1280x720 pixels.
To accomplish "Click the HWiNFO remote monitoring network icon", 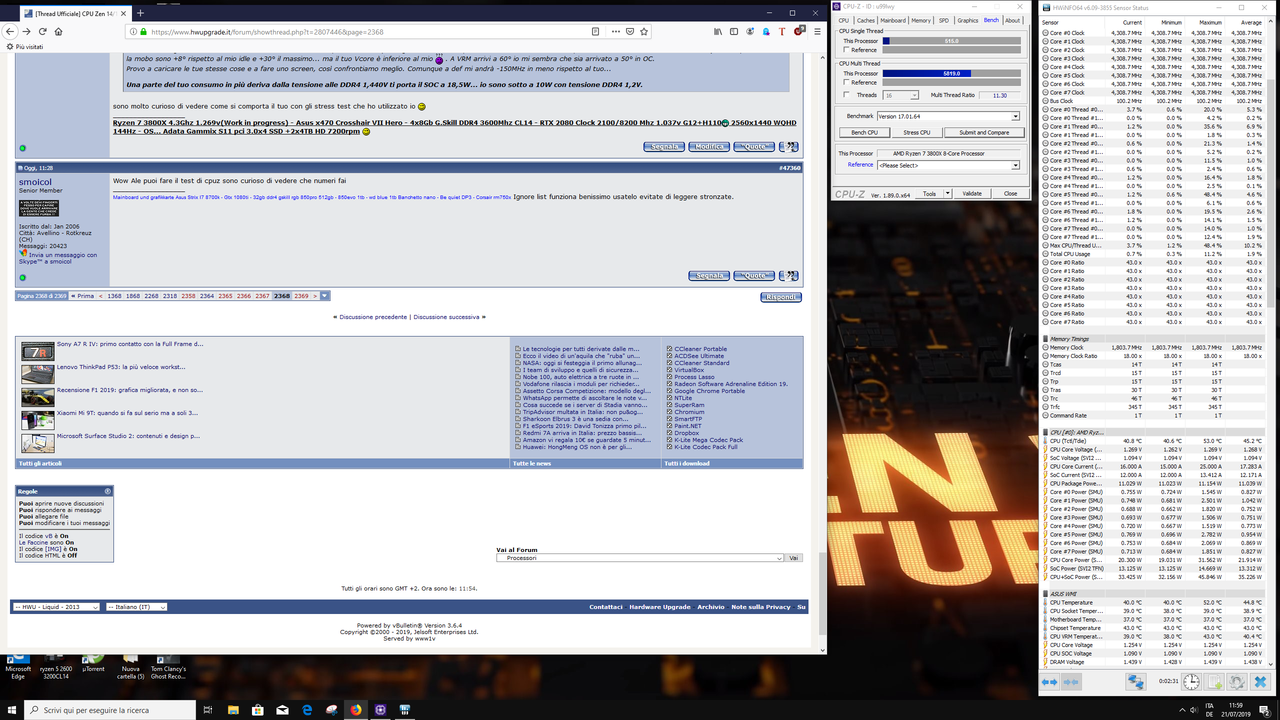I will pos(1136,683).
